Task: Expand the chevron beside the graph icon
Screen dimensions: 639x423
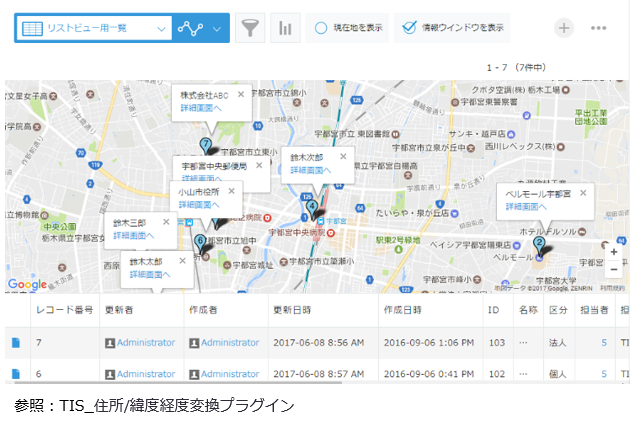Action: point(217,29)
